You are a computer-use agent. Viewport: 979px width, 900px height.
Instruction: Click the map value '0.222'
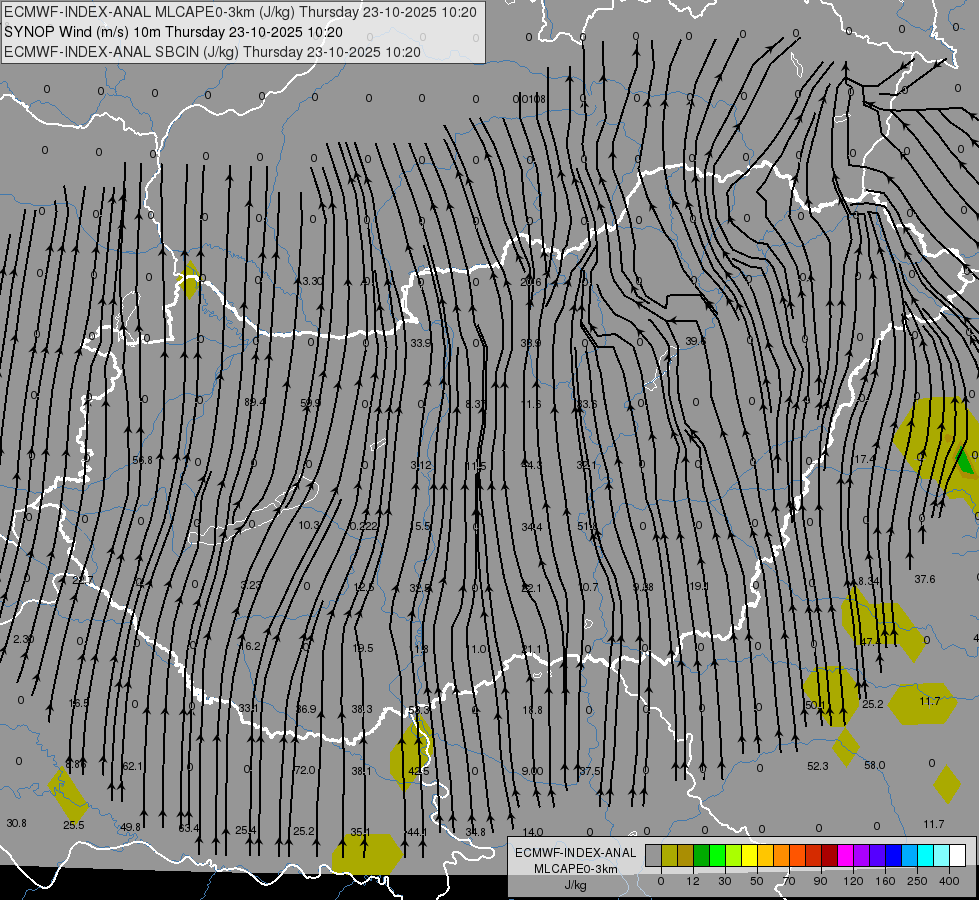(363, 527)
